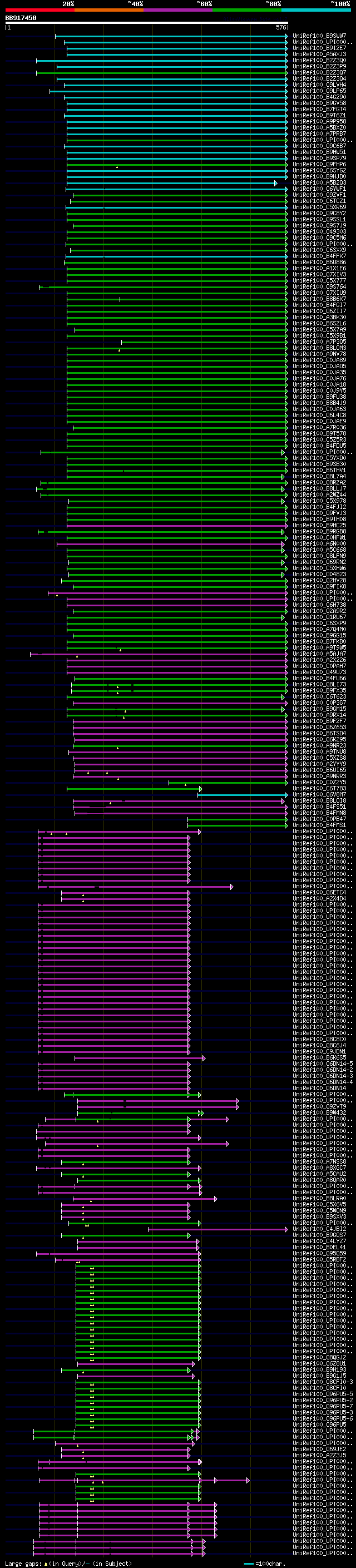Click the cyan ~100% identity legend segment
This screenshot has height=1568, width=356.
316,10
